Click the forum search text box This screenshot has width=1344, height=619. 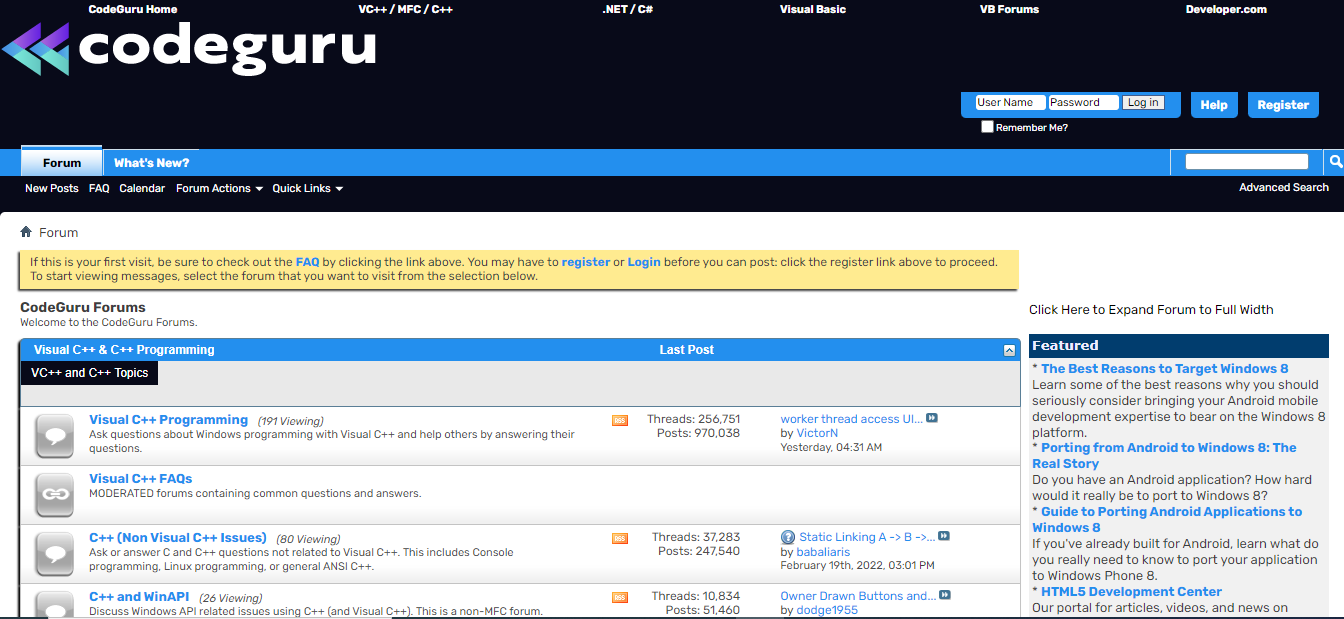1246,162
